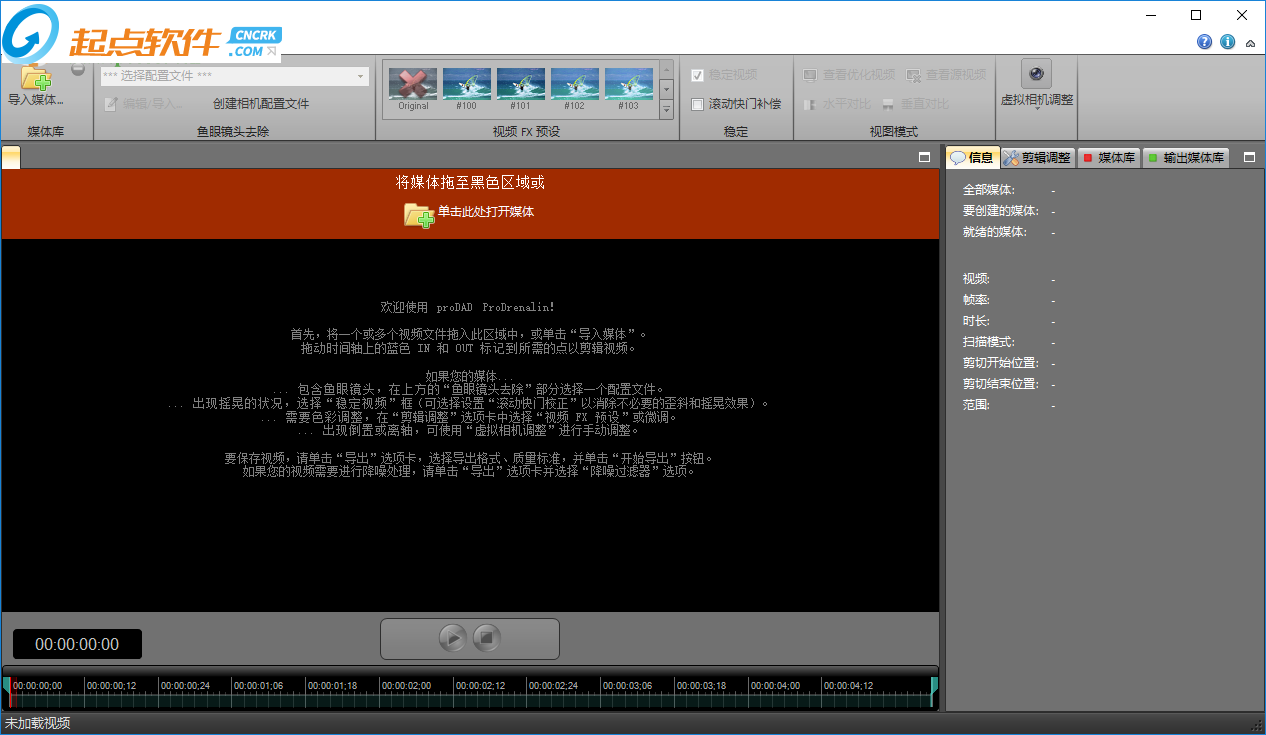Image resolution: width=1266 pixels, height=735 pixels.
Task: Click the FX preset gallery up arrow
Action: 666,69
